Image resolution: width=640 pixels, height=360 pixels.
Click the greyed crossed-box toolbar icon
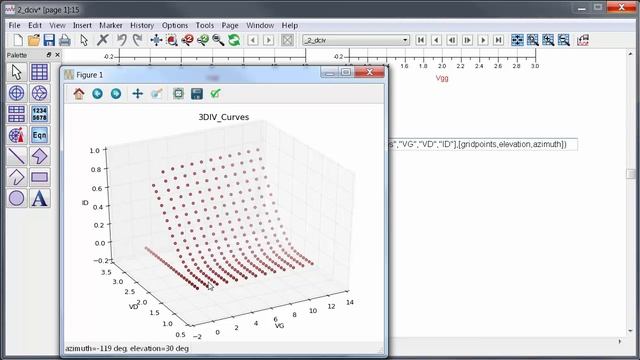coord(287,40)
